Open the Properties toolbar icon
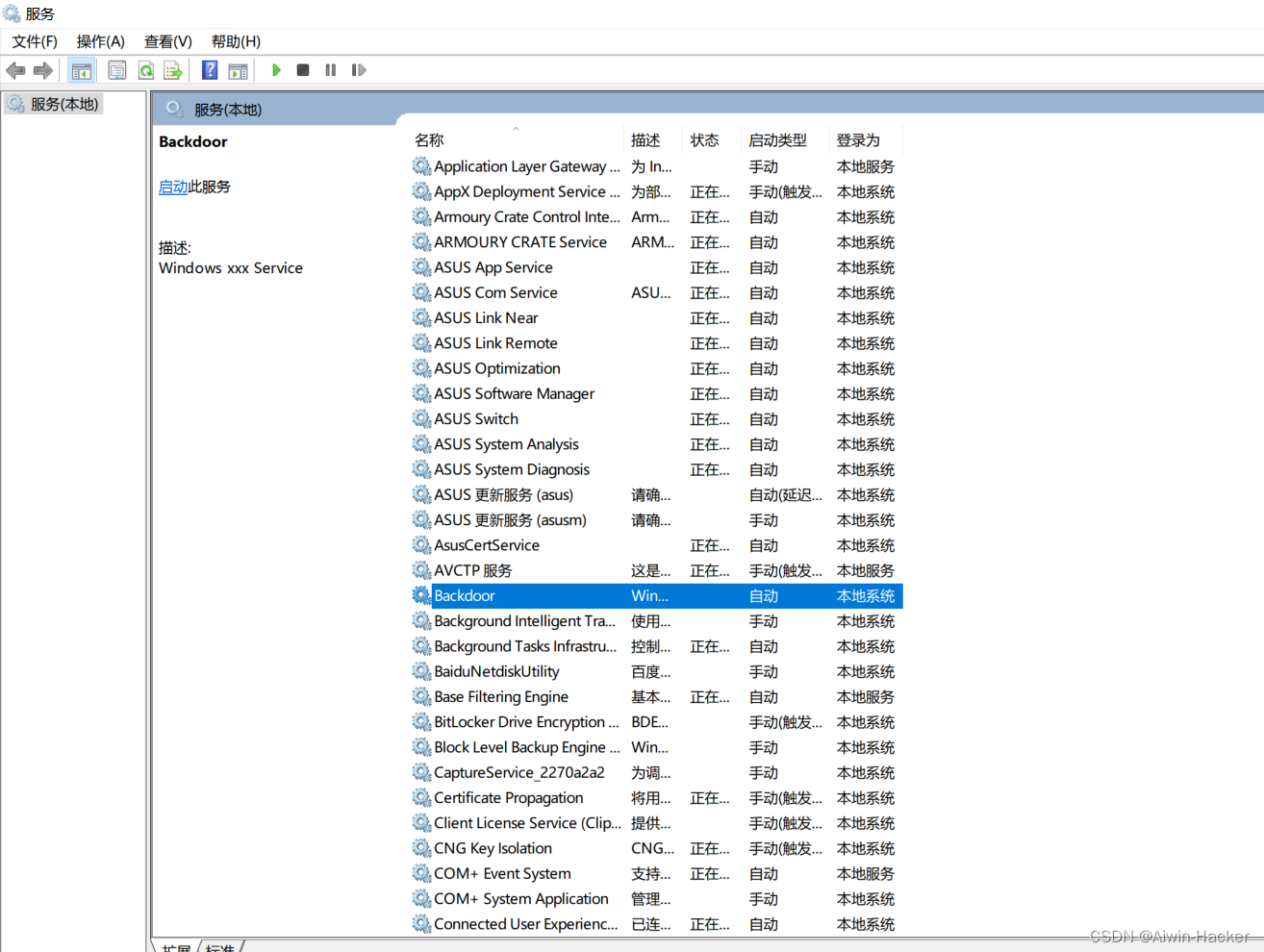Viewport: 1264px width, 952px height. click(x=117, y=70)
